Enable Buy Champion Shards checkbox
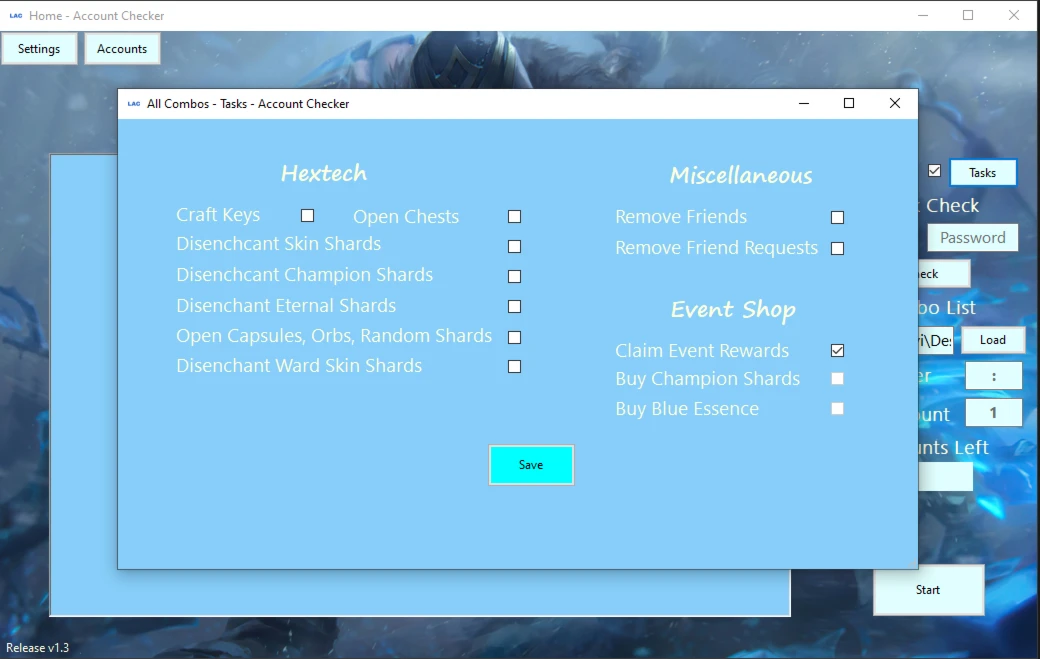The image size is (1040, 659). (x=837, y=379)
